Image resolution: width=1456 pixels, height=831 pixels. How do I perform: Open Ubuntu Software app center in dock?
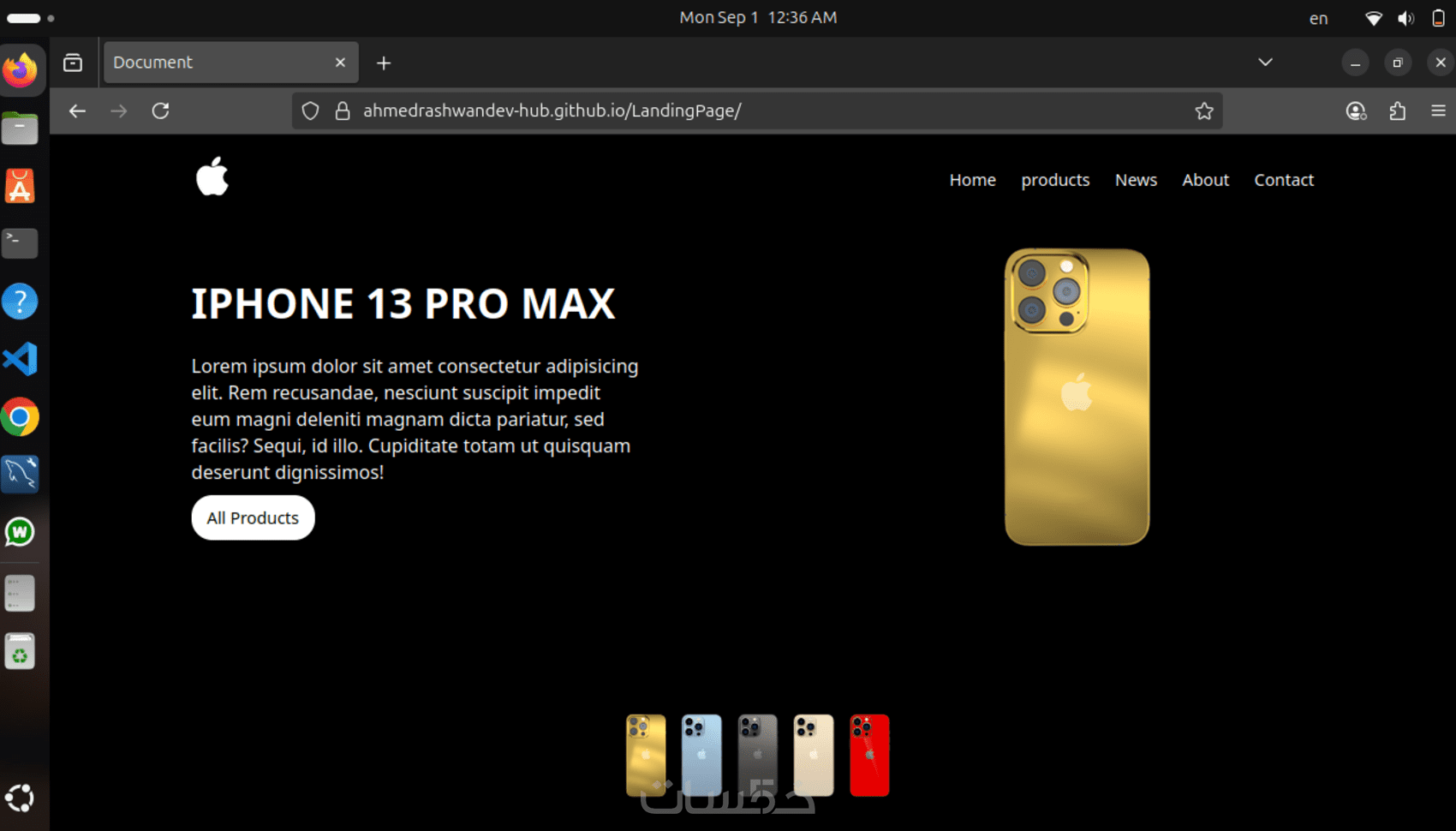tap(21, 186)
